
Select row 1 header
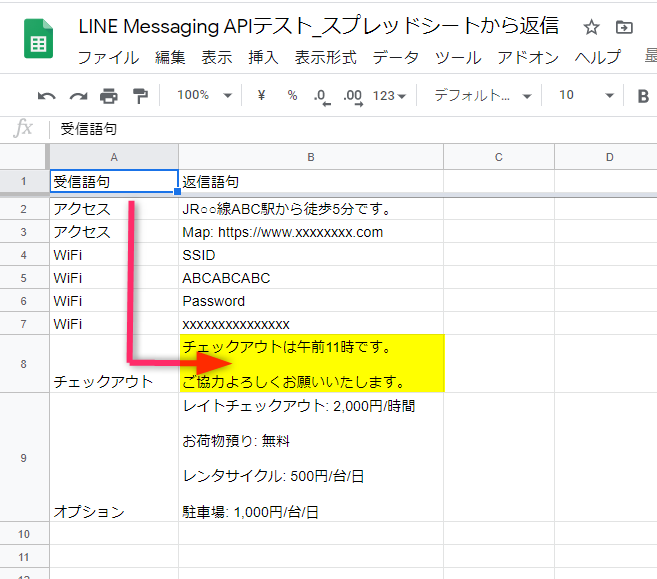click(23, 181)
